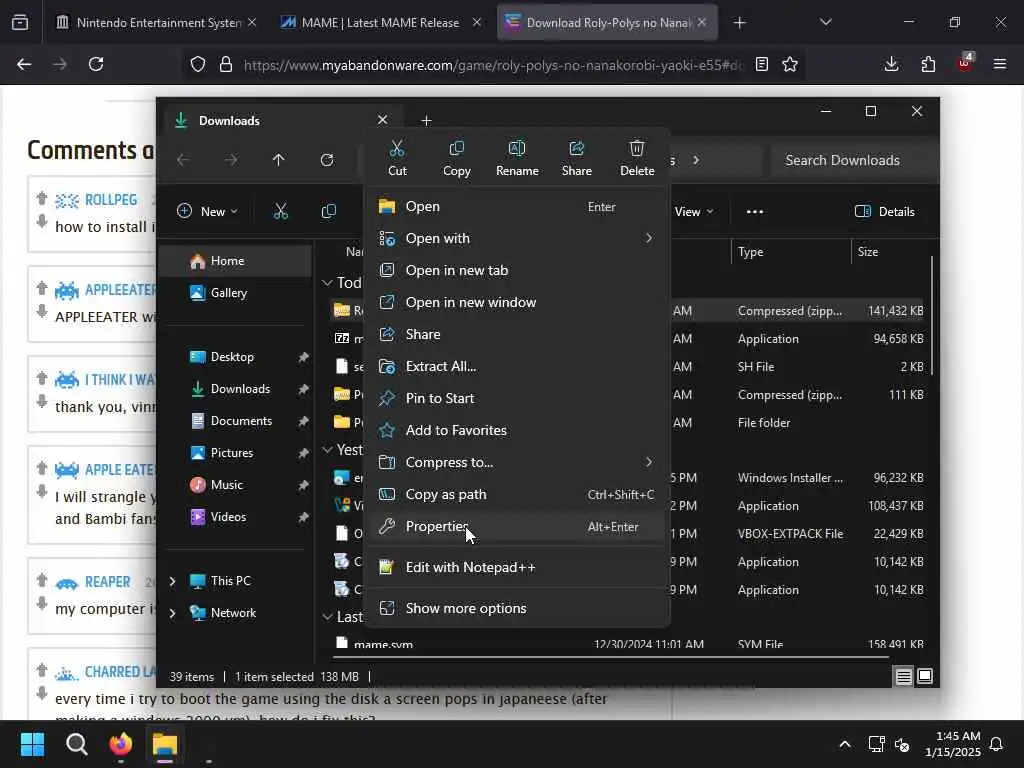Expand Network tree node
This screenshot has height=768, width=1024.
pyautogui.click(x=172, y=613)
